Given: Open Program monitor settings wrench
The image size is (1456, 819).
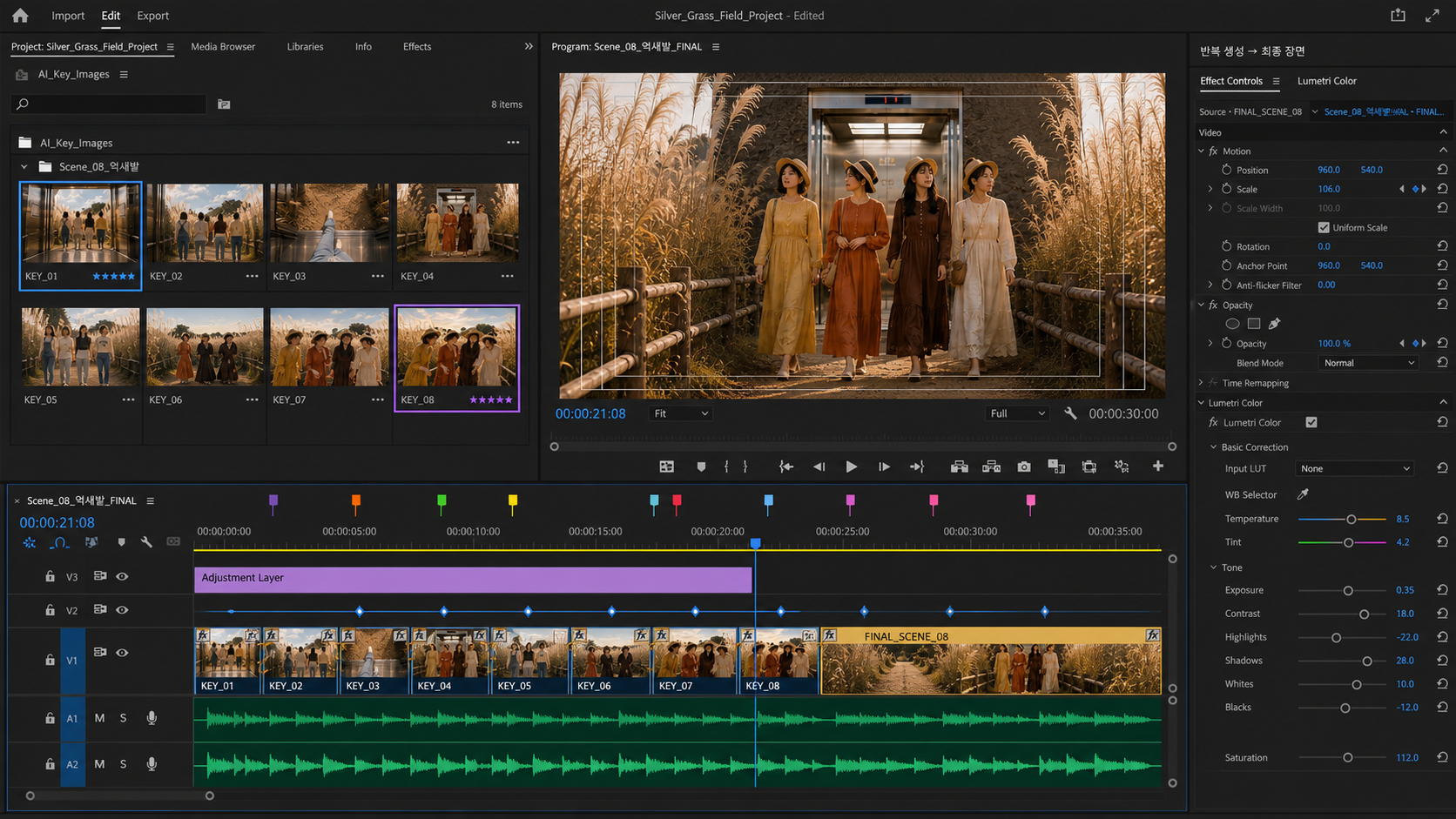Looking at the screenshot, I should coord(1070,413).
